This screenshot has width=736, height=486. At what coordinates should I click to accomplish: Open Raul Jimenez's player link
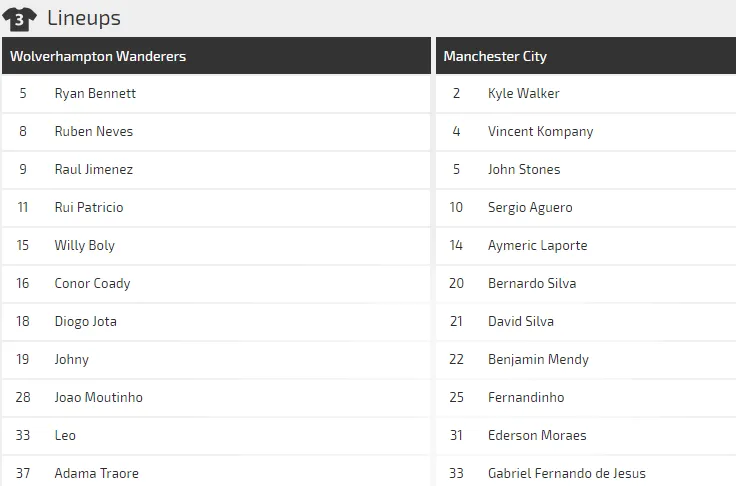93,169
